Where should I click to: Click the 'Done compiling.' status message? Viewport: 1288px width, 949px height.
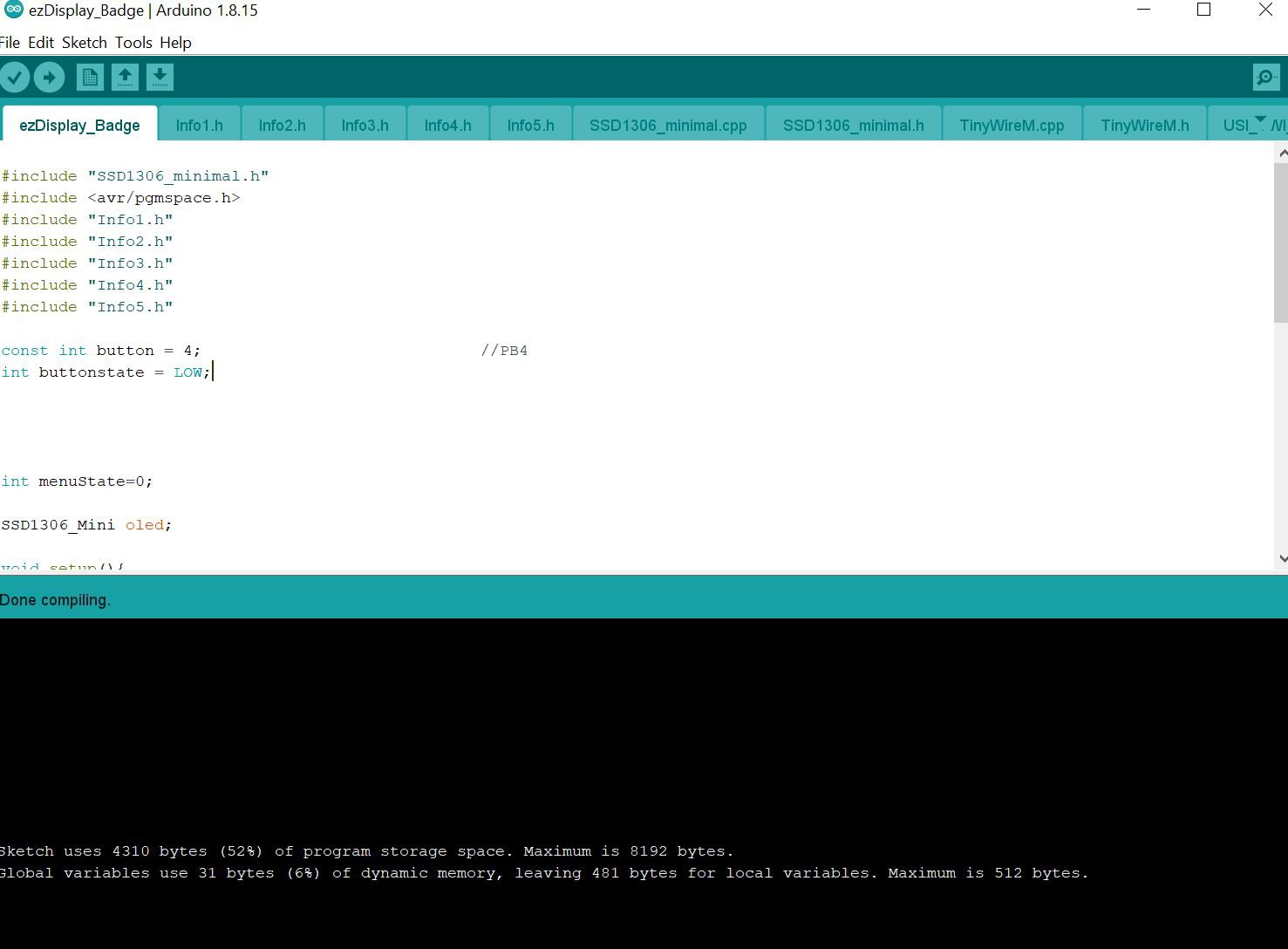tap(55, 600)
